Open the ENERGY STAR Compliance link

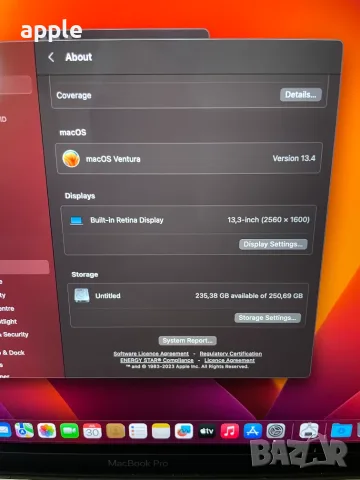[157, 360]
